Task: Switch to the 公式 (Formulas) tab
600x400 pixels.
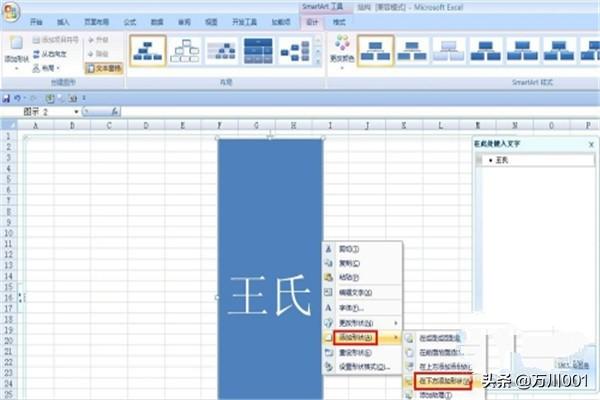Action: point(130,22)
